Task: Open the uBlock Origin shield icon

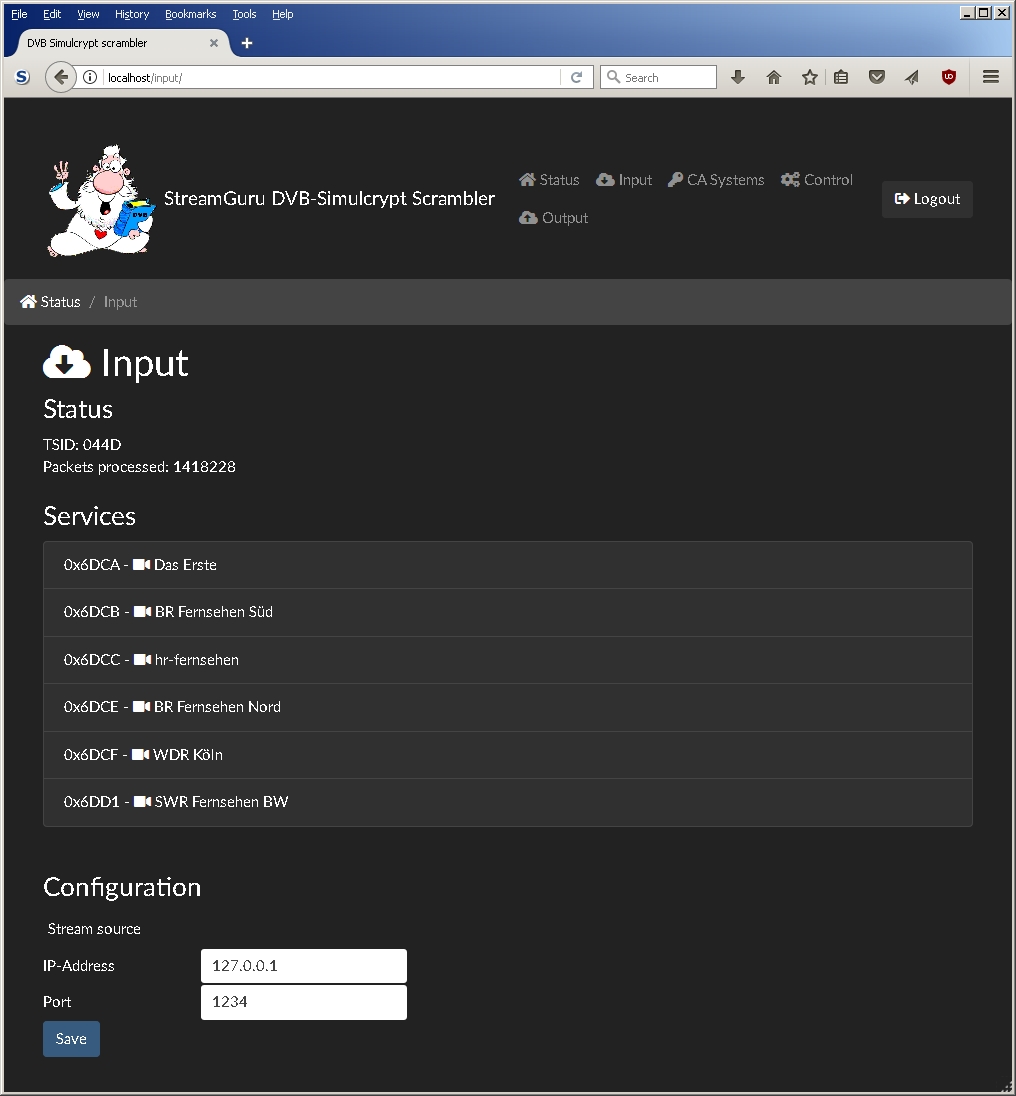Action: 948,78
